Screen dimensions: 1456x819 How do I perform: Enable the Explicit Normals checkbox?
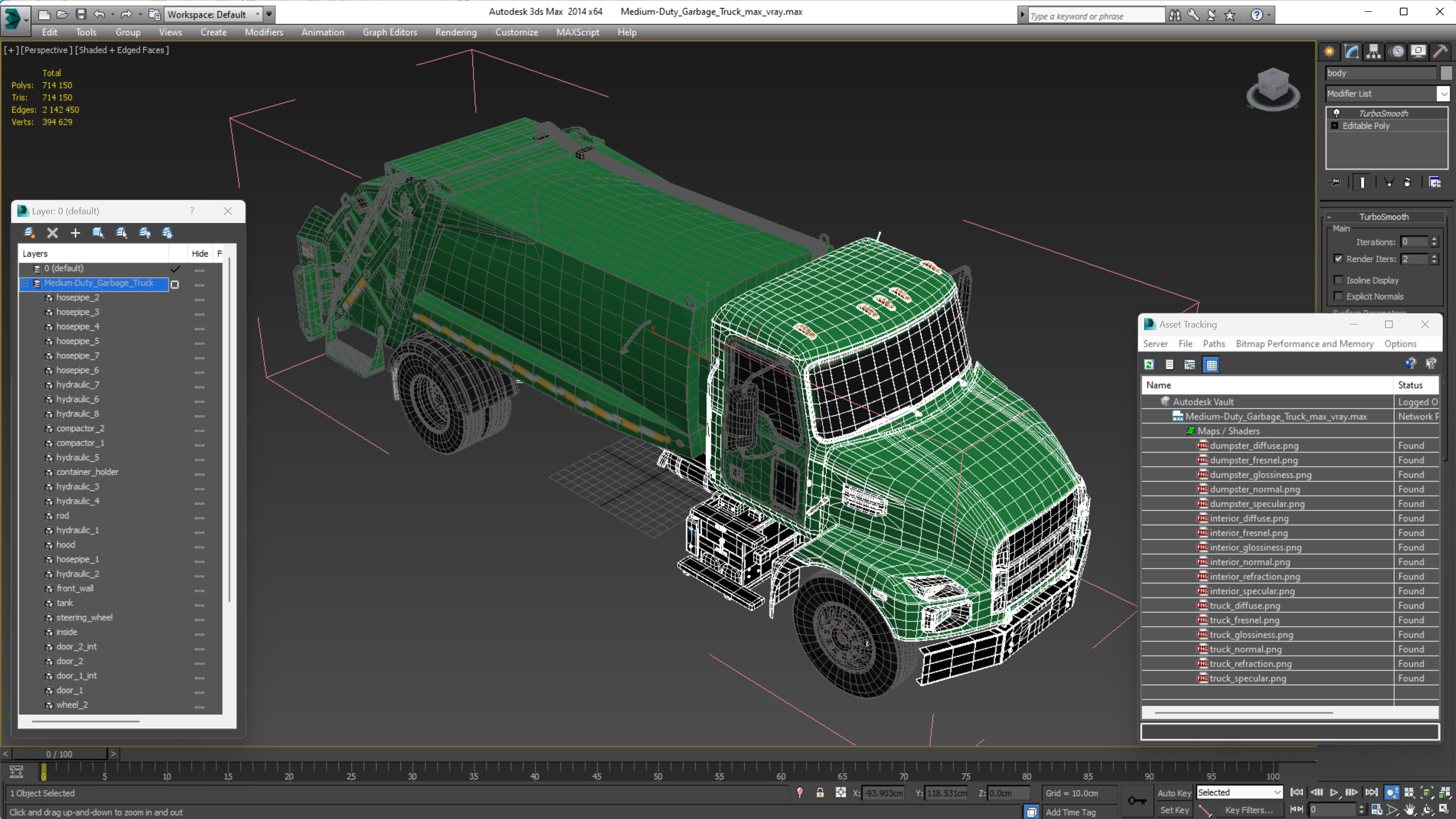[x=1338, y=296]
